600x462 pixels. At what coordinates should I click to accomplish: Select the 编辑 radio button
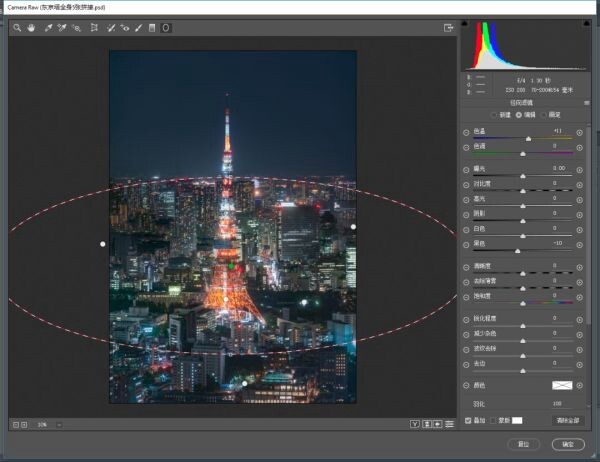pyautogui.click(x=519, y=115)
